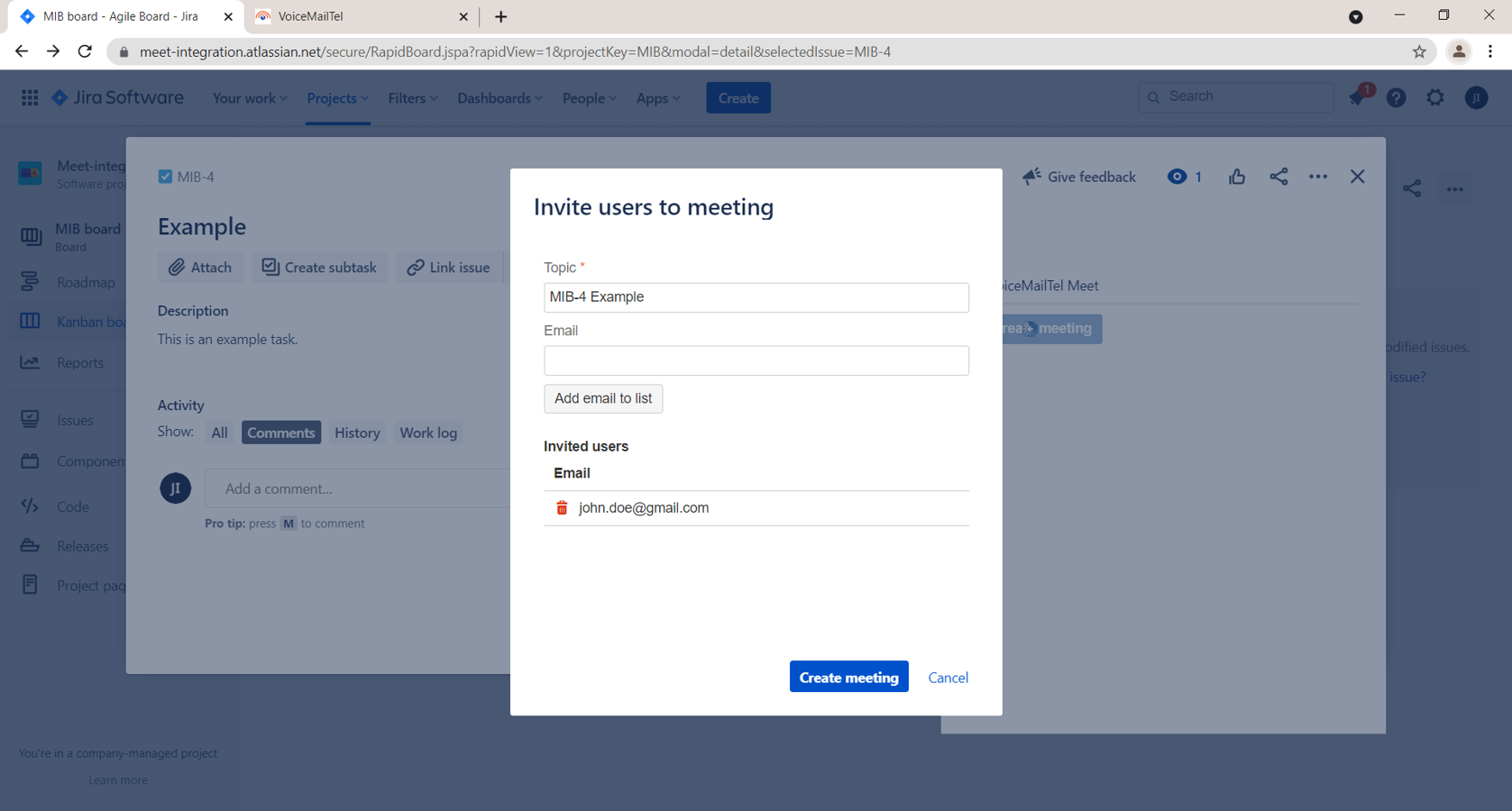Toggle watching the MIB-4 issue
Image resolution: width=1512 pixels, height=811 pixels.
[x=1185, y=177]
